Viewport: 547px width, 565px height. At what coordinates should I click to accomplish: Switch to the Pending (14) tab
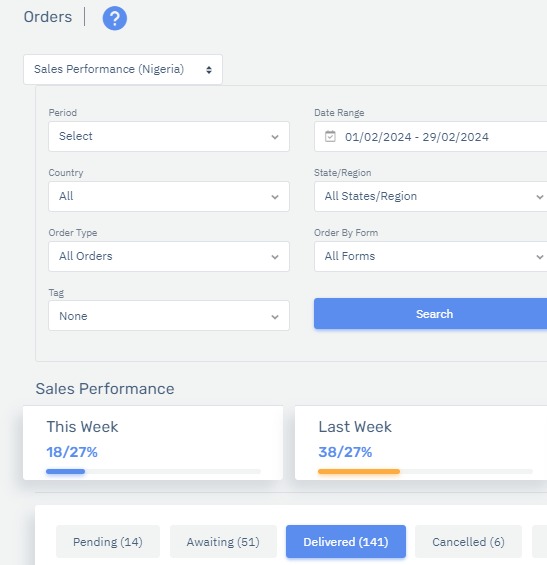[x=108, y=542]
